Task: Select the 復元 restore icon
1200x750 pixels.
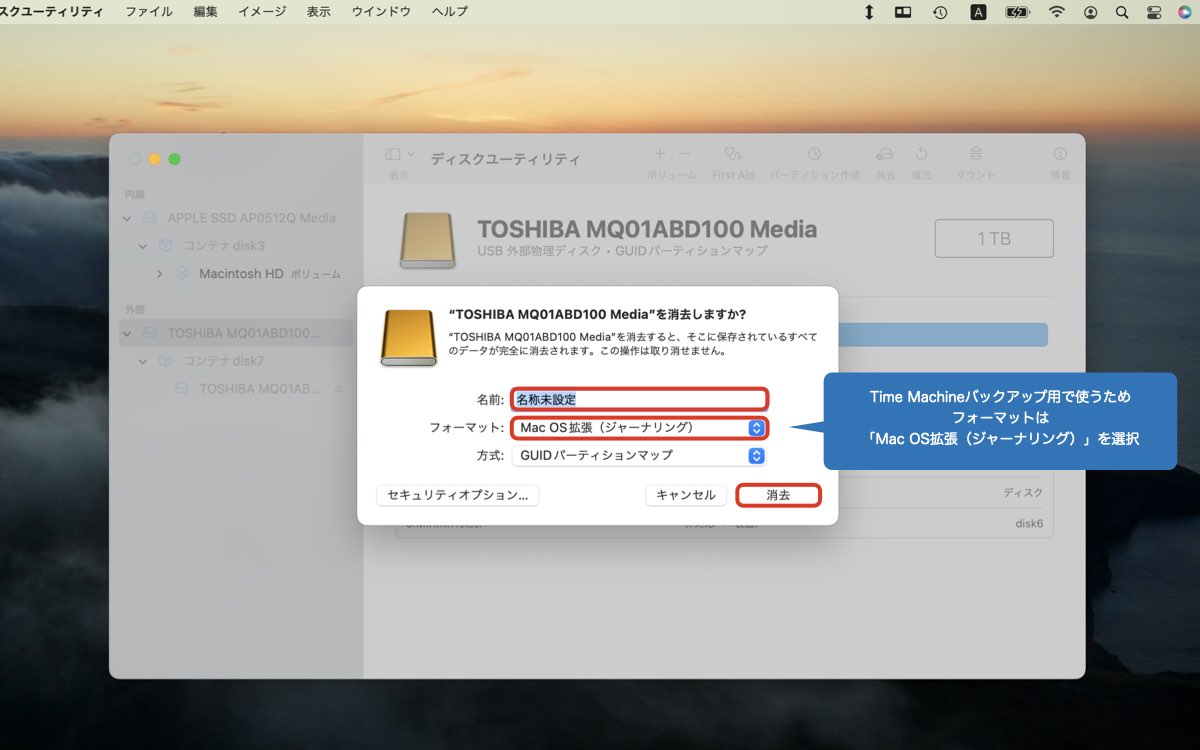Action: (920, 157)
